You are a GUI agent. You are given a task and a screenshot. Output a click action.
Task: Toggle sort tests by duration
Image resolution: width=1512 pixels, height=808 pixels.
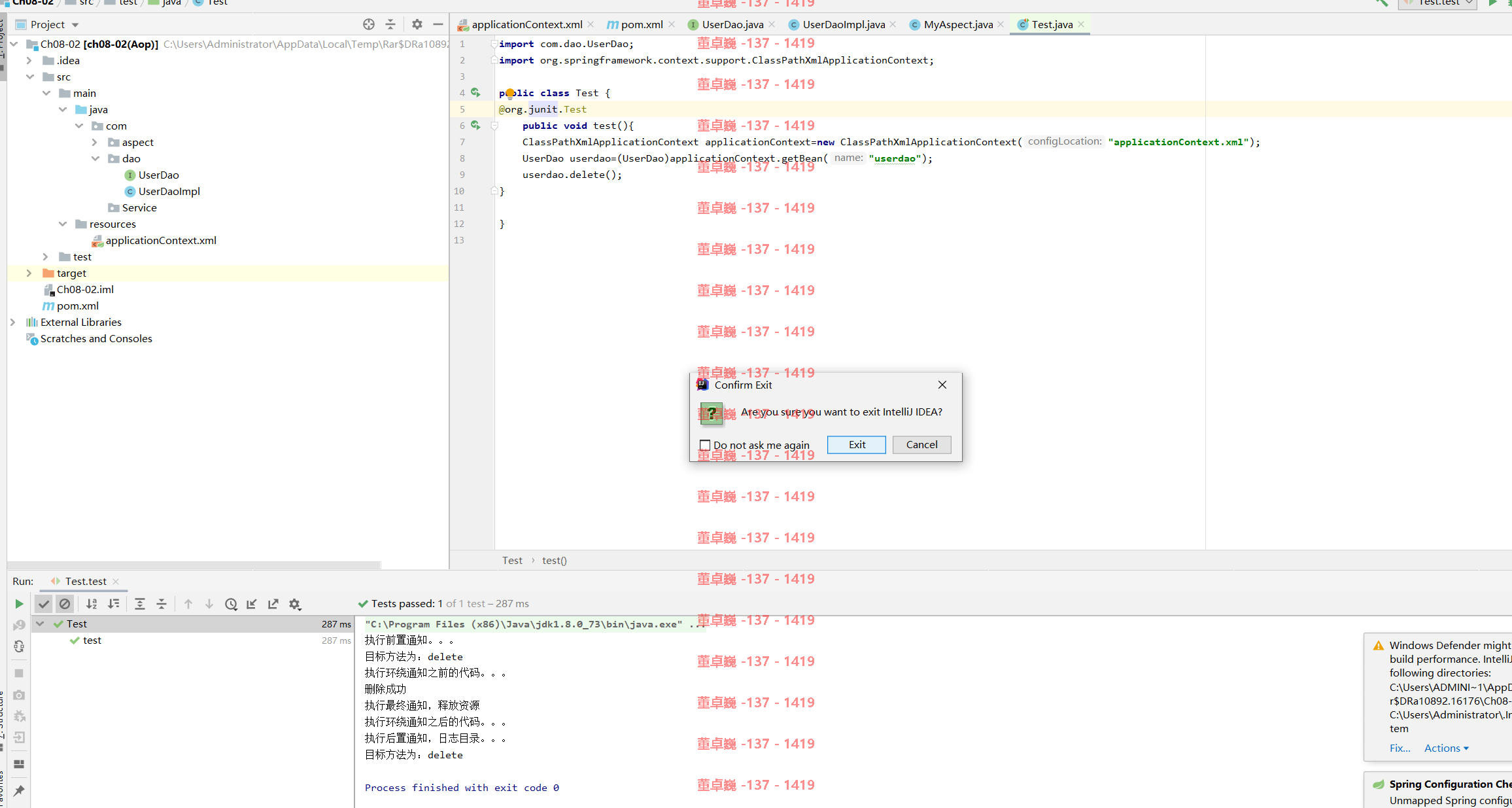113,604
